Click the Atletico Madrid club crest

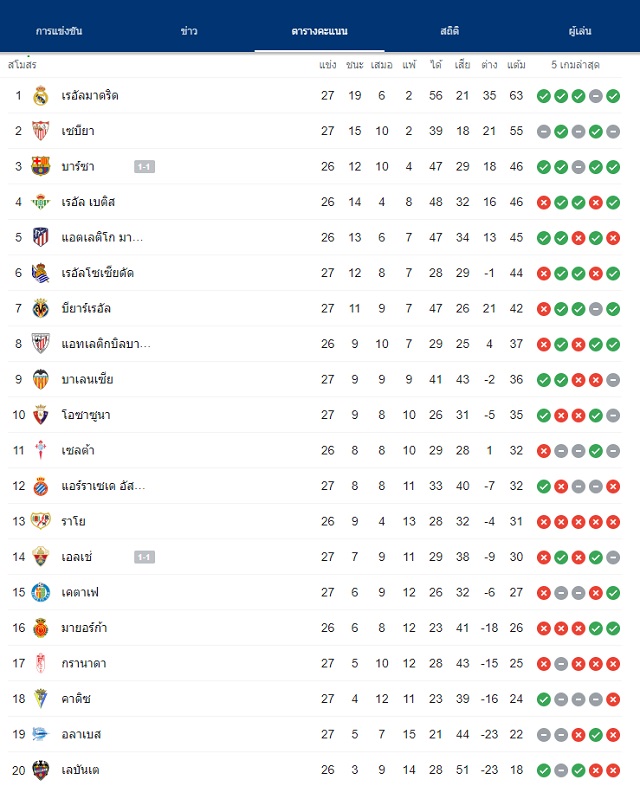(x=41, y=237)
